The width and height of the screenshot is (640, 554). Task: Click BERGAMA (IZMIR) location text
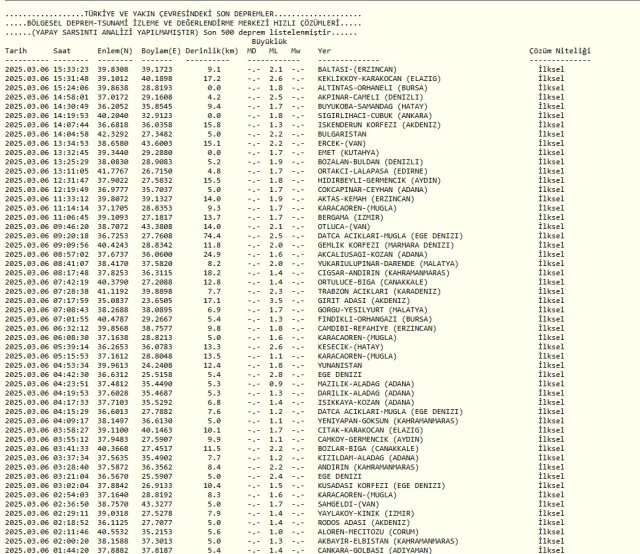coord(350,218)
